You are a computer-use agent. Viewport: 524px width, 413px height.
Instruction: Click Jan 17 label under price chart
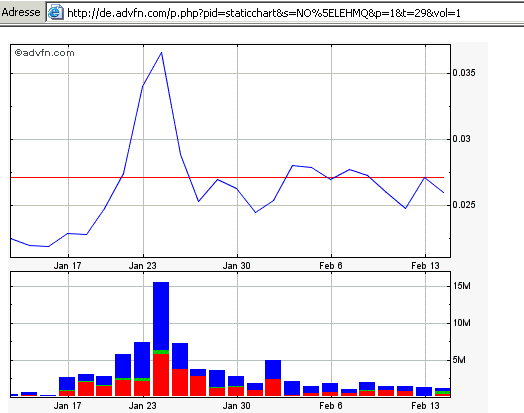coord(68,266)
